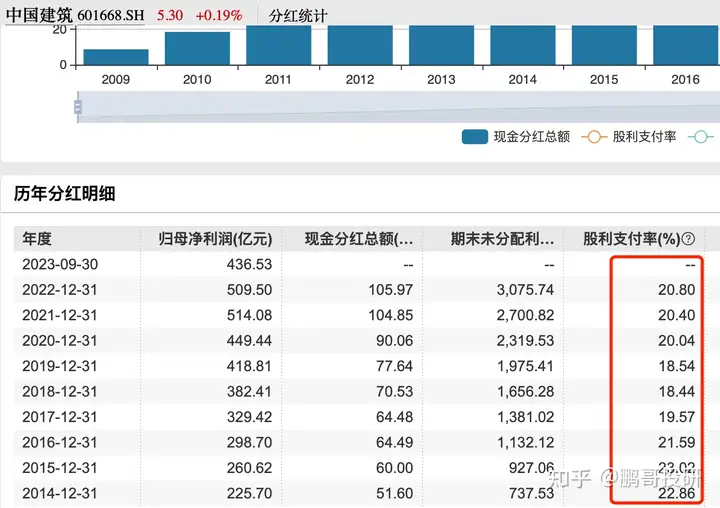Click net profit value 509.50
Viewport: 720px width, 508px height.
tap(249, 290)
